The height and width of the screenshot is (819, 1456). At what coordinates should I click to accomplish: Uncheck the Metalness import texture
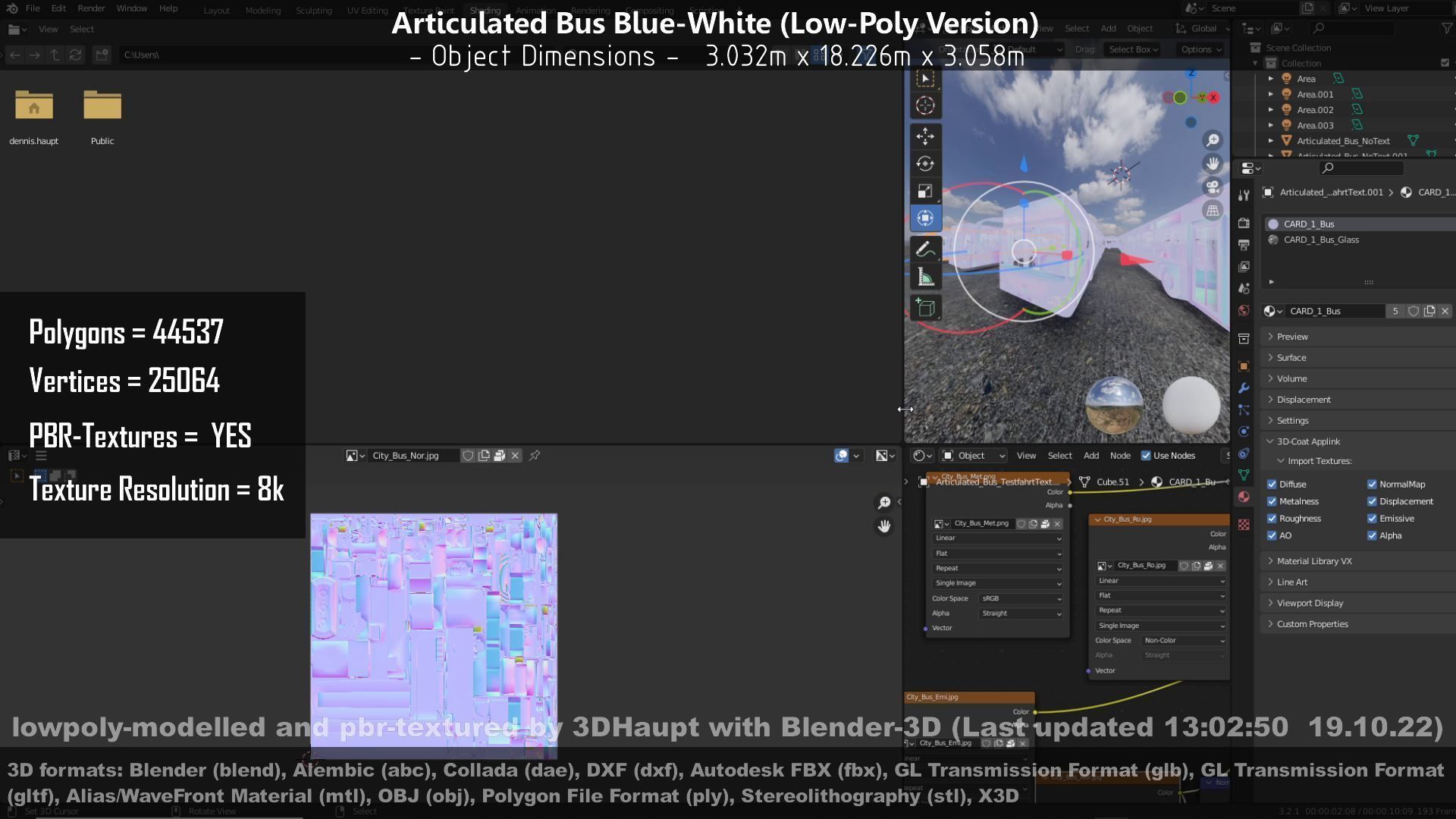click(1272, 501)
